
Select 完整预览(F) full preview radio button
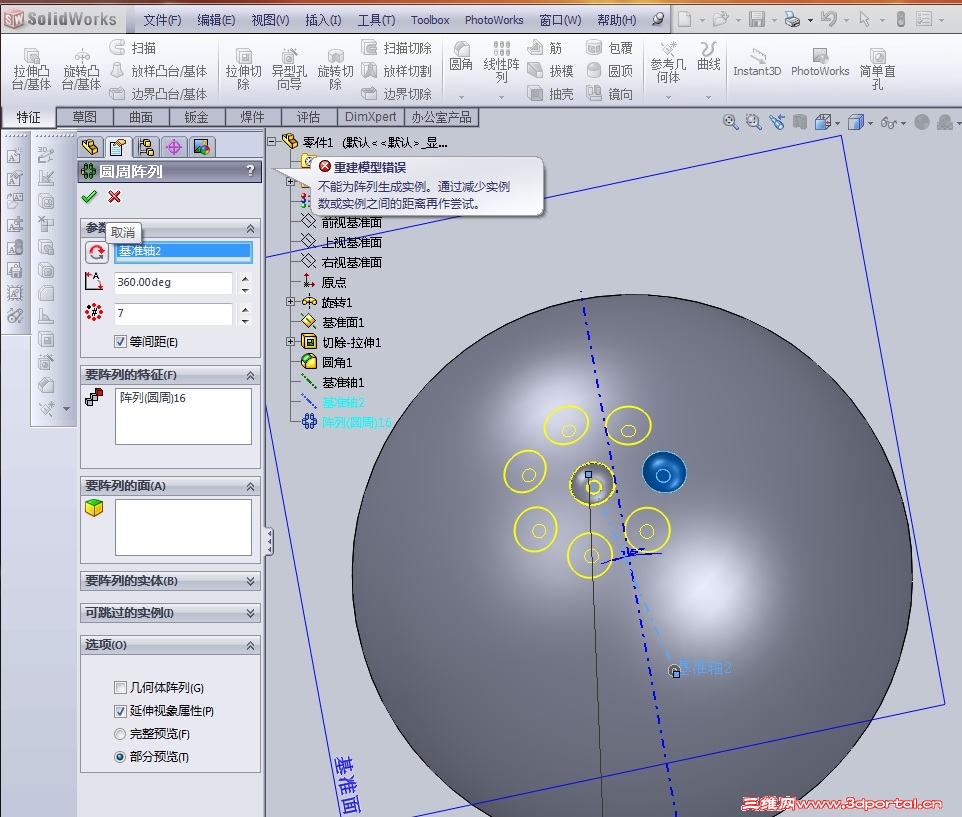point(120,734)
